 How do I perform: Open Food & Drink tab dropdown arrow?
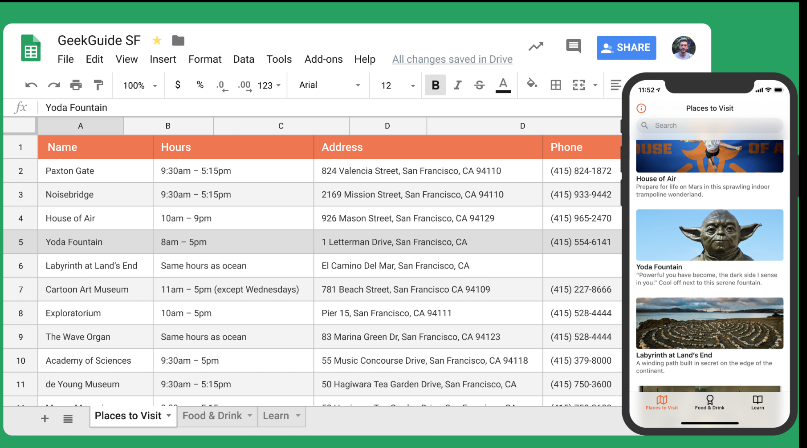pos(250,416)
